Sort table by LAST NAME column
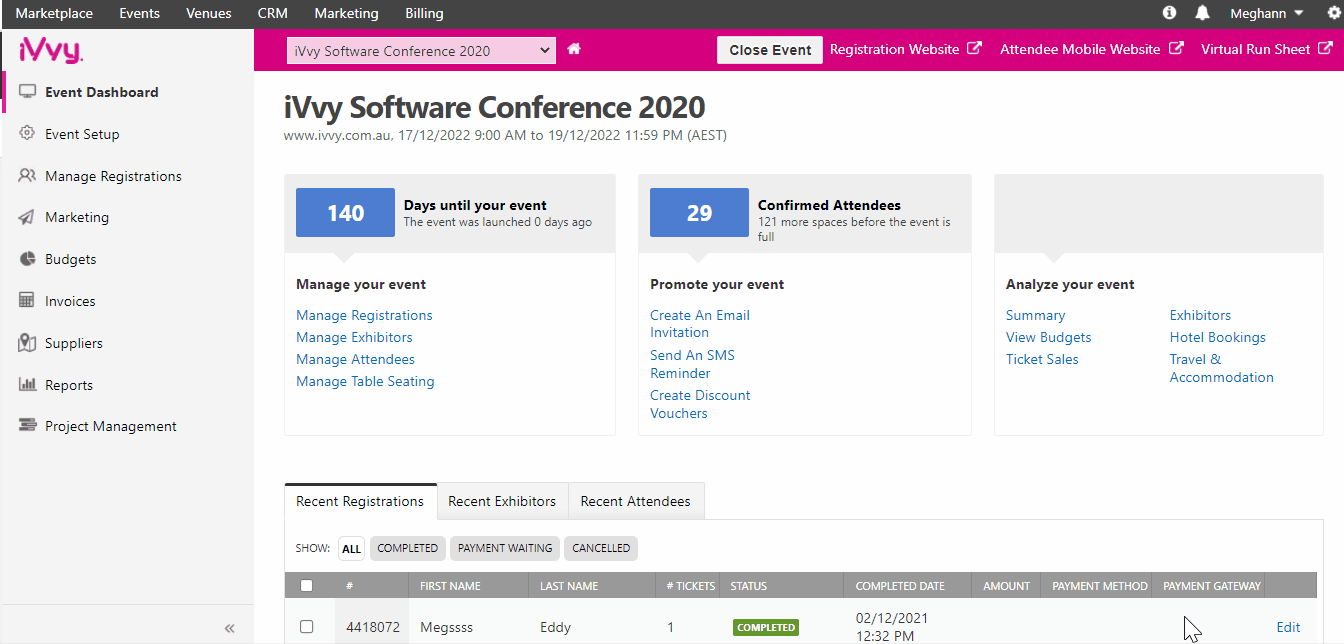The width and height of the screenshot is (1344, 644). 569,586
